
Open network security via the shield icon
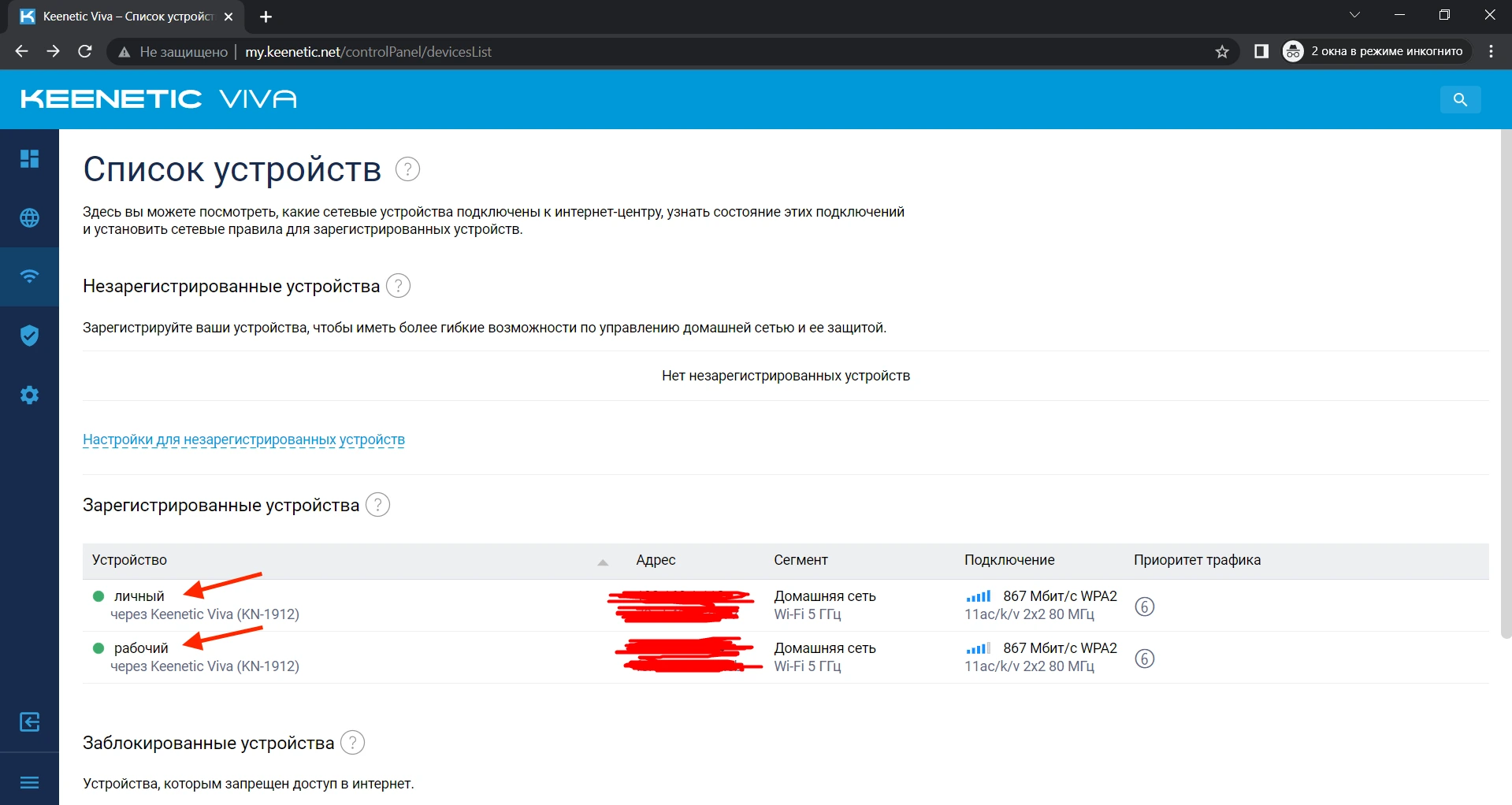(x=29, y=335)
